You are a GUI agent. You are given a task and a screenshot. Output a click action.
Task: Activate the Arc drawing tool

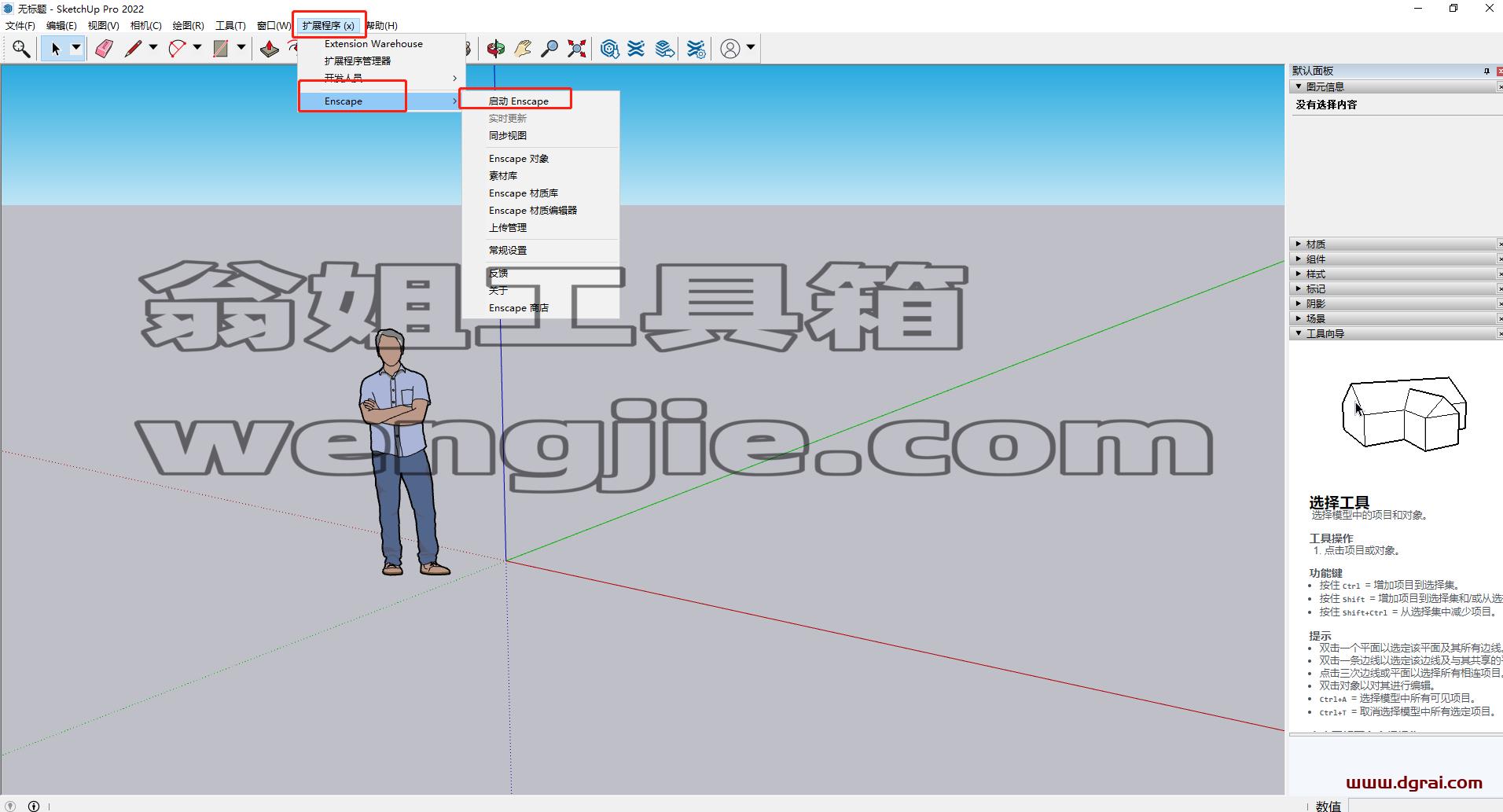pos(178,49)
